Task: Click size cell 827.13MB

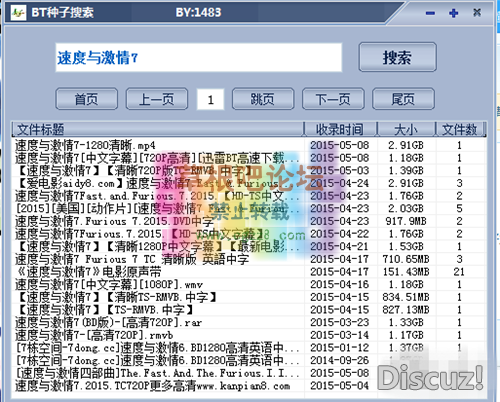Action: [406, 310]
